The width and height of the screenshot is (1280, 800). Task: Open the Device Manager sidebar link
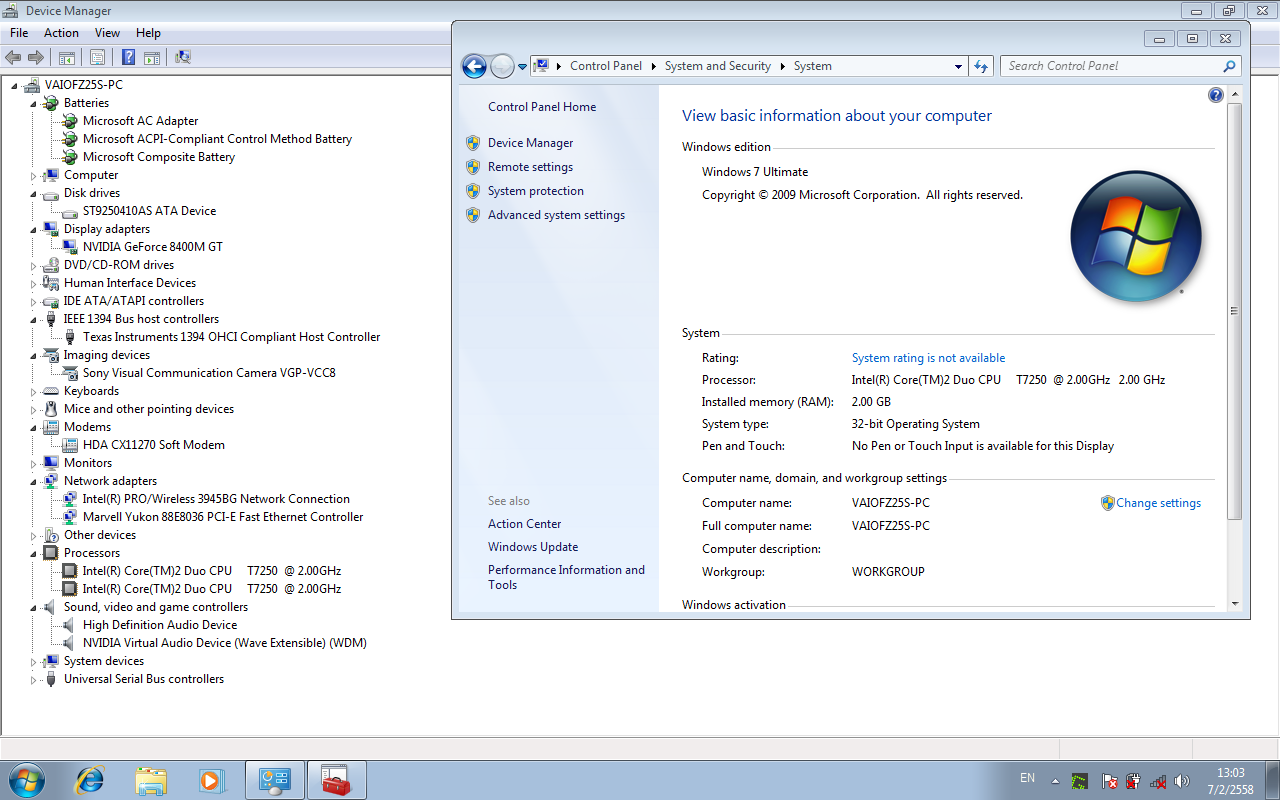click(x=531, y=143)
